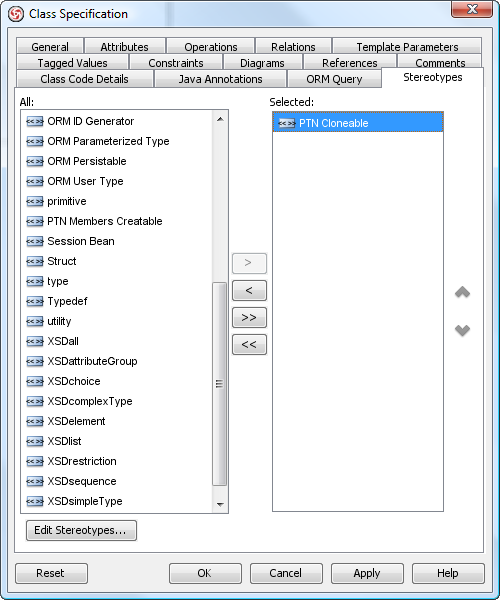Image resolution: width=500 pixels, height=600 pixels.
Task: Switch to the Comments tab
Action: pyautogui.click(x=440, y=61)
